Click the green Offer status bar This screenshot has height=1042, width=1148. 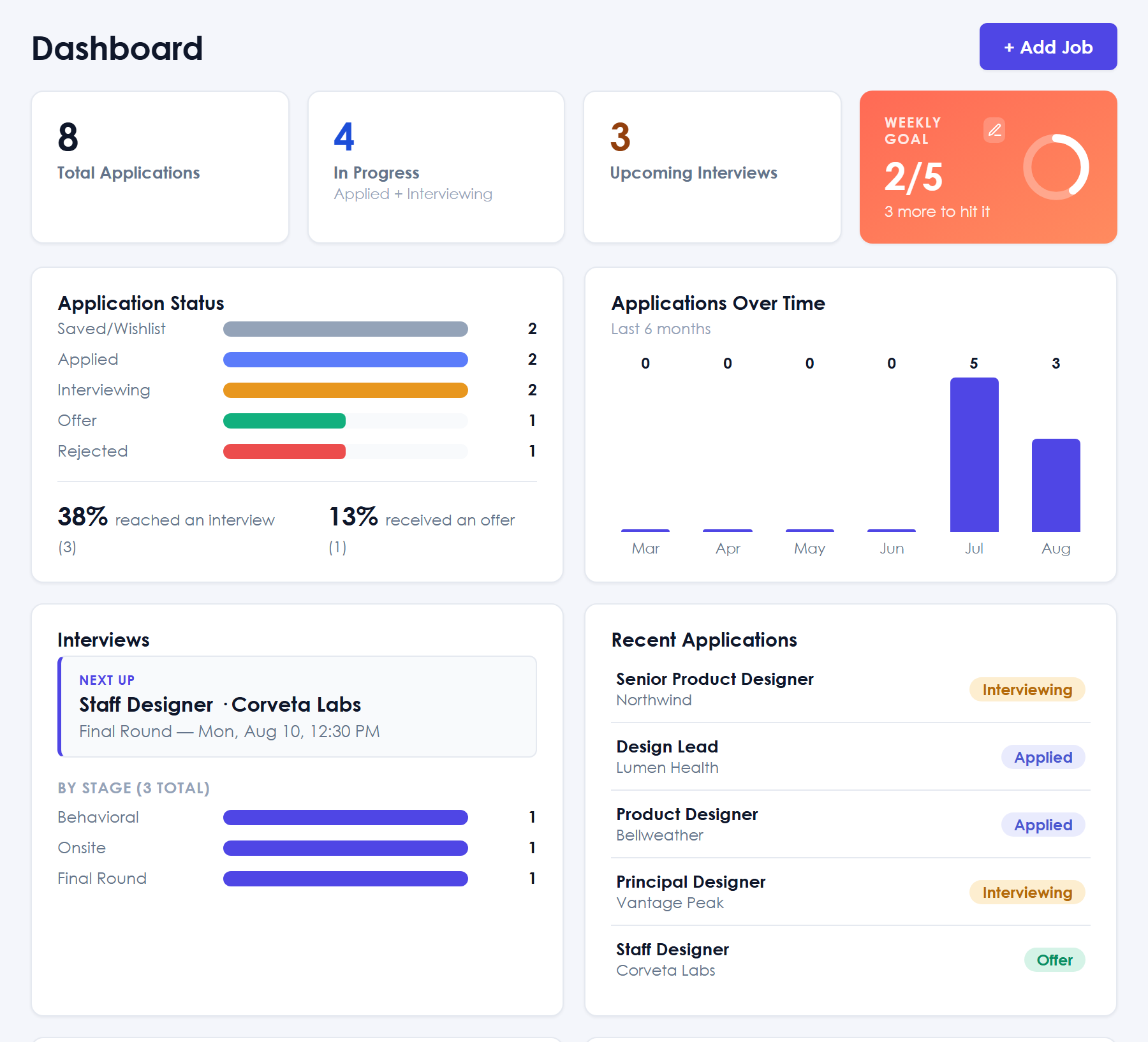(x=284, y=421)
